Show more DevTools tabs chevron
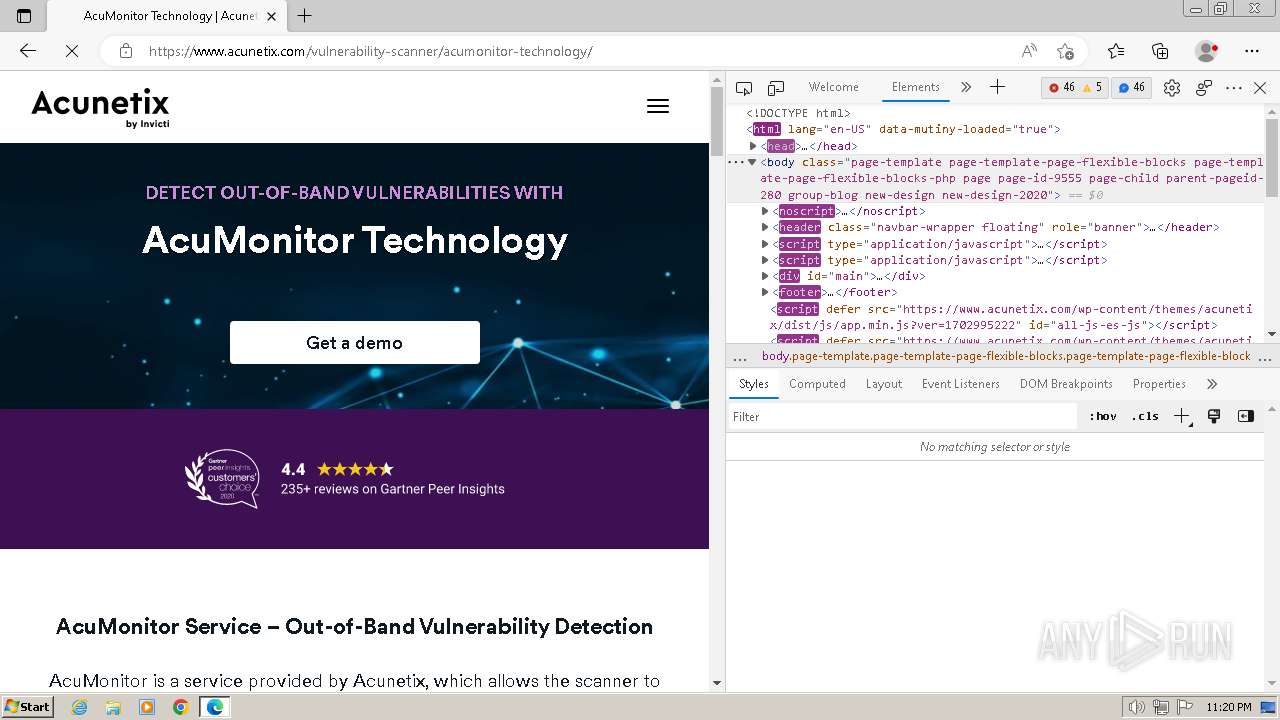The height and width of the screenshot is (720, 1280). tap(965, 87)
